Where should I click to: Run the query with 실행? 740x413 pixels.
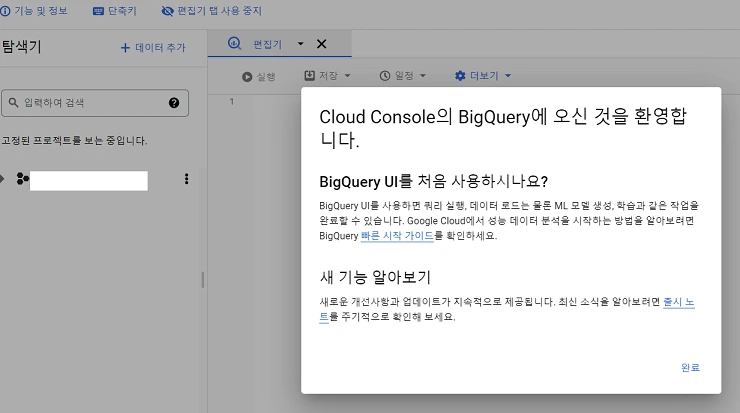(259, 76)
